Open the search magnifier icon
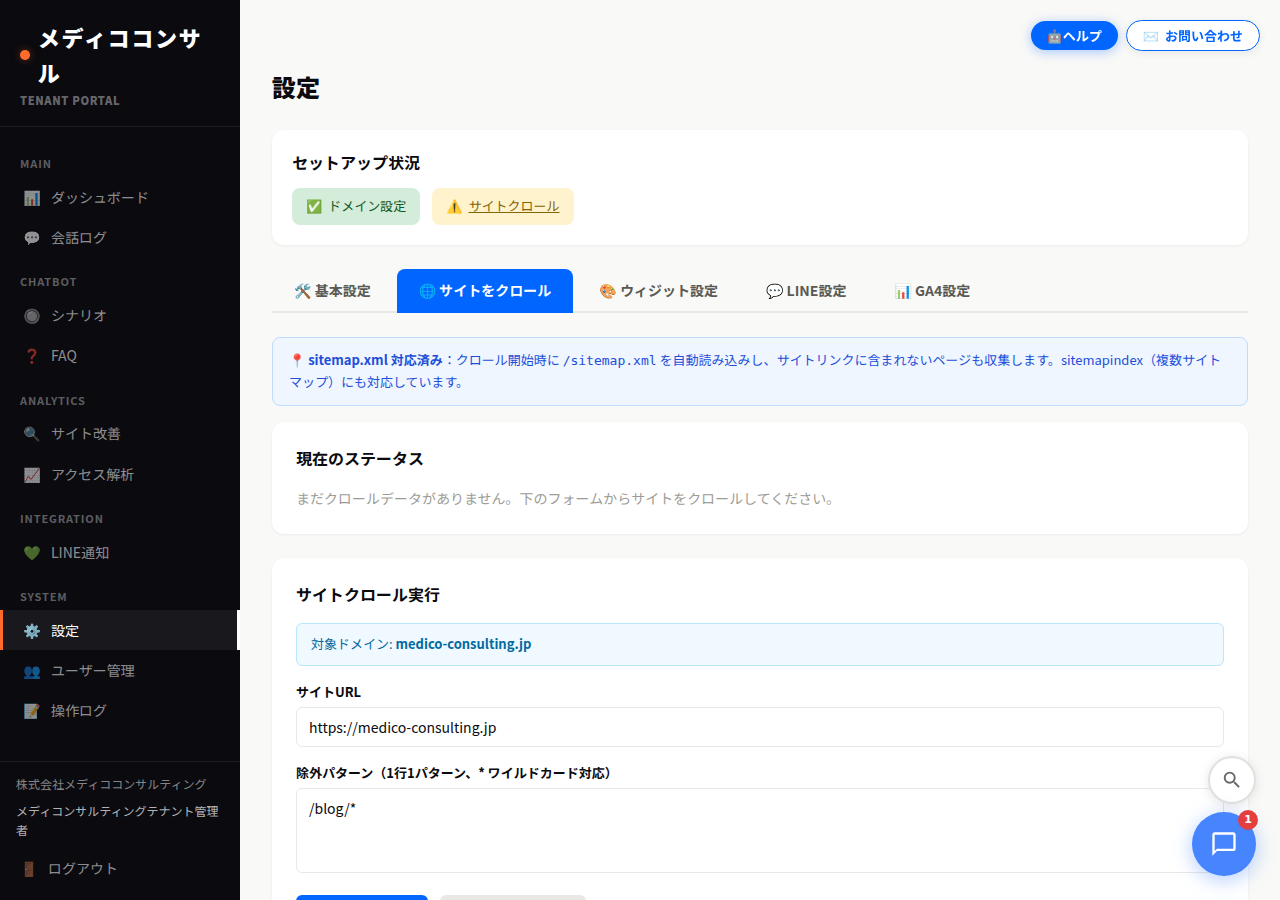1280x900 pixels. click(x=1231, y=780)
